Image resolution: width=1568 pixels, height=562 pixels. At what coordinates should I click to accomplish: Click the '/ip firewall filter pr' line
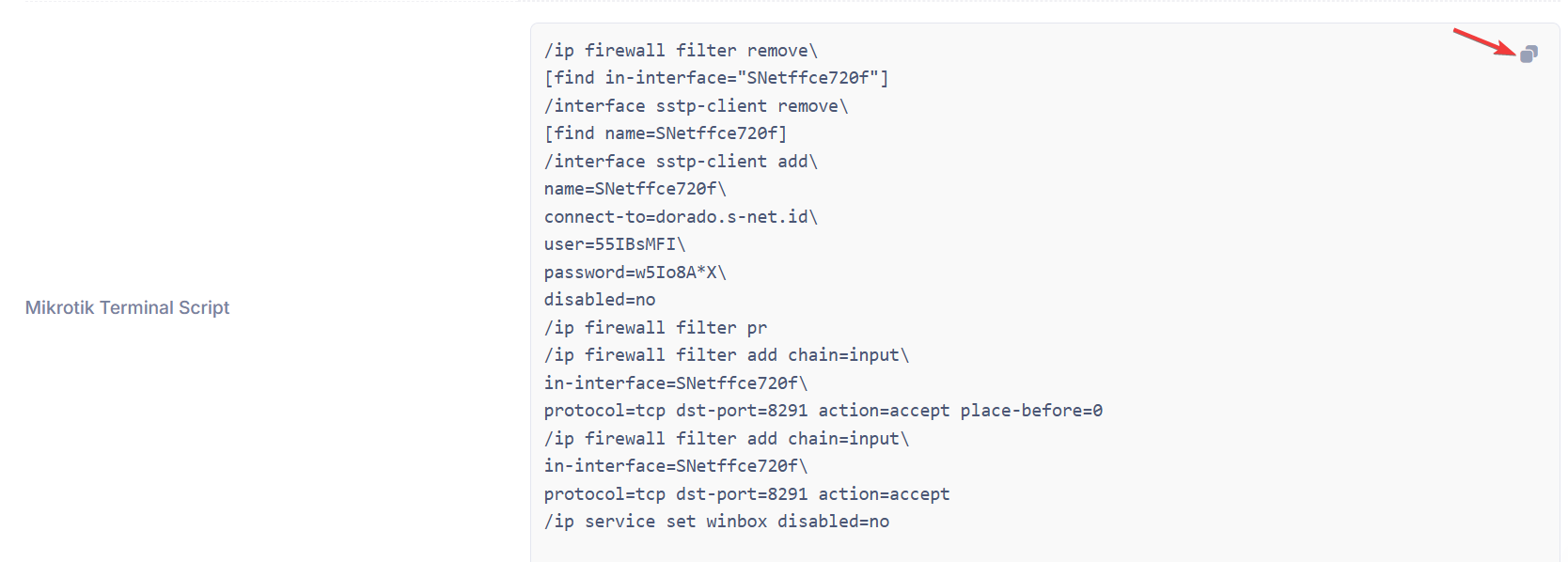click(x=655, y=328)
